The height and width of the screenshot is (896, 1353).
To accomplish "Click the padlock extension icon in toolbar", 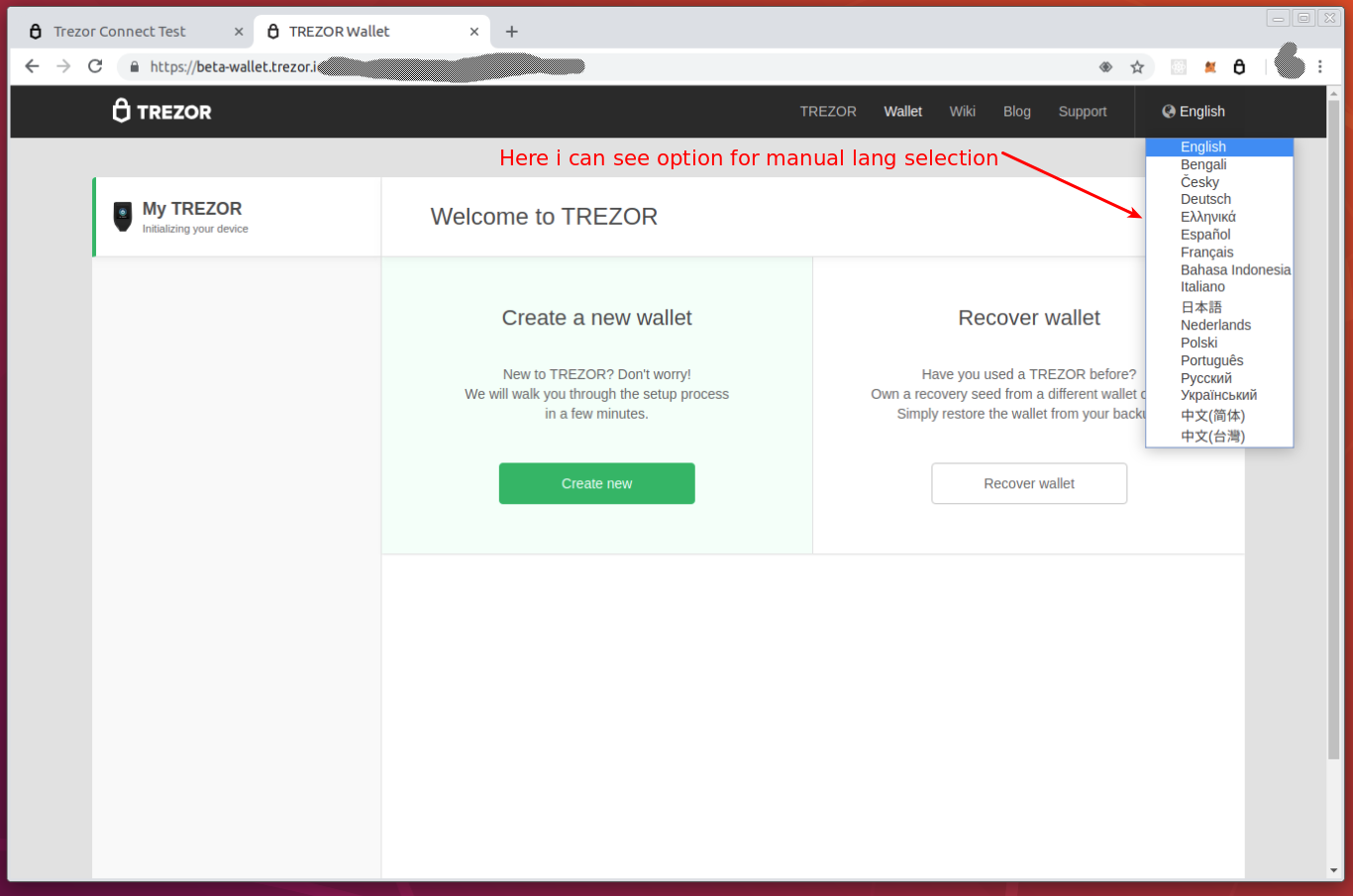I will click(x=1239, y=66).
